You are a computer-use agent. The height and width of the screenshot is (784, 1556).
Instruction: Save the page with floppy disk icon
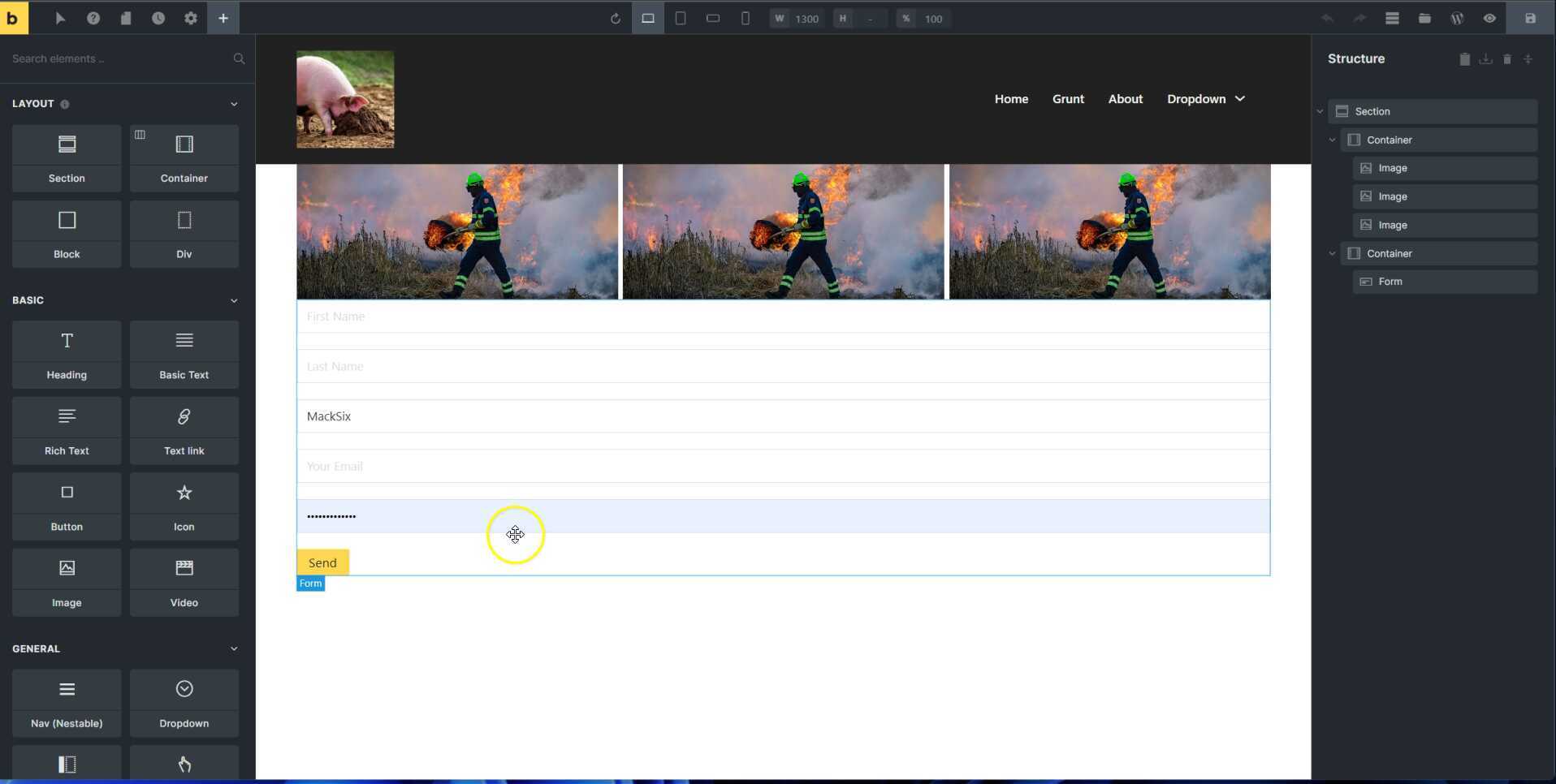click(1531, 18)
